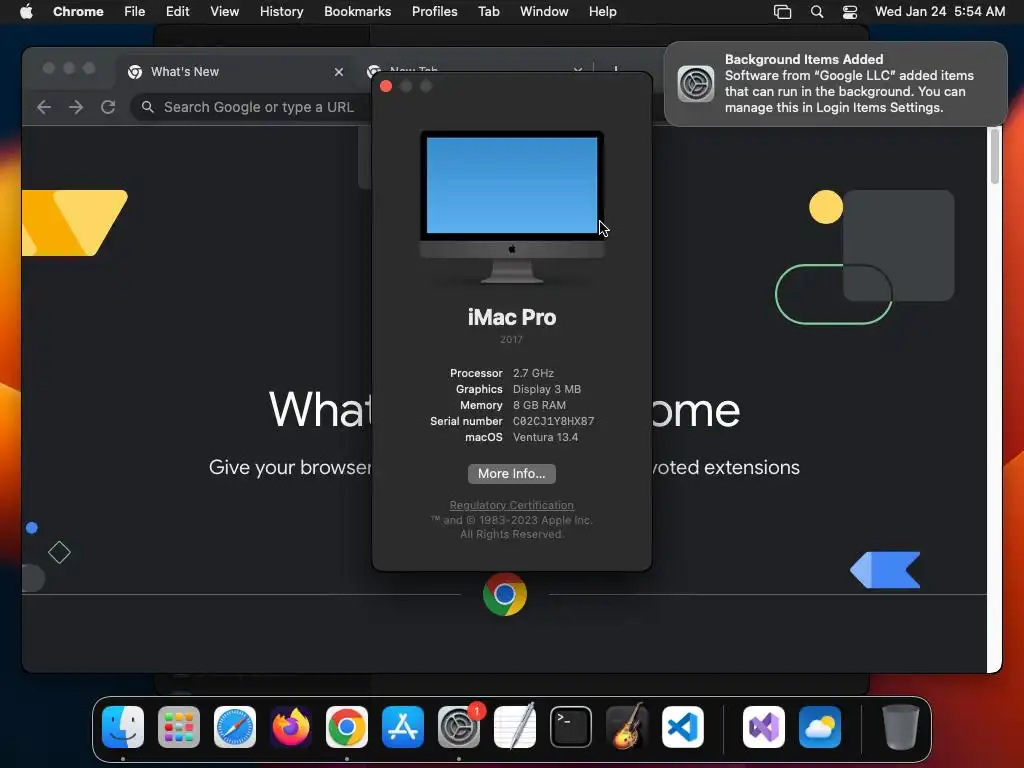Click the Chrome icon in the Dock

pyautogui.click(x=347, y=727)
